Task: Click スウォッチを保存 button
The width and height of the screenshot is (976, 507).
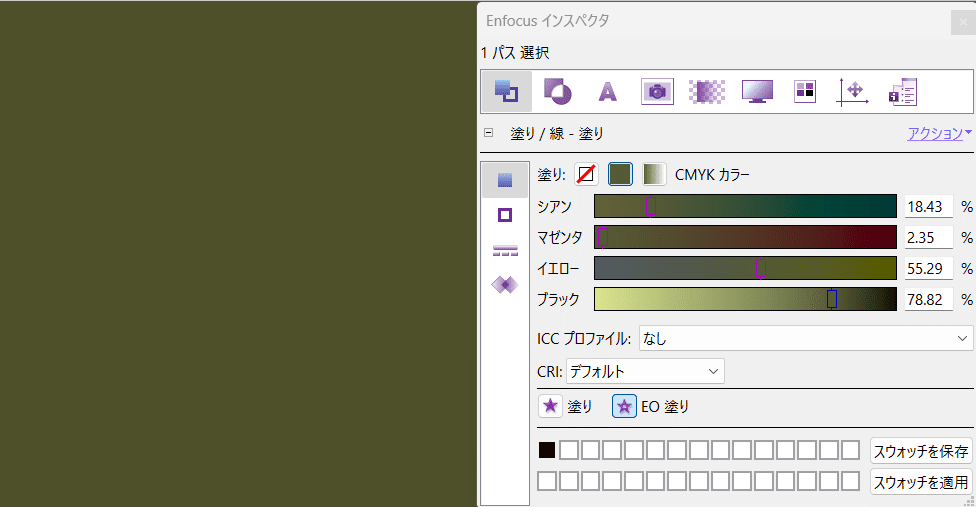Action: (x=921, y=451)
